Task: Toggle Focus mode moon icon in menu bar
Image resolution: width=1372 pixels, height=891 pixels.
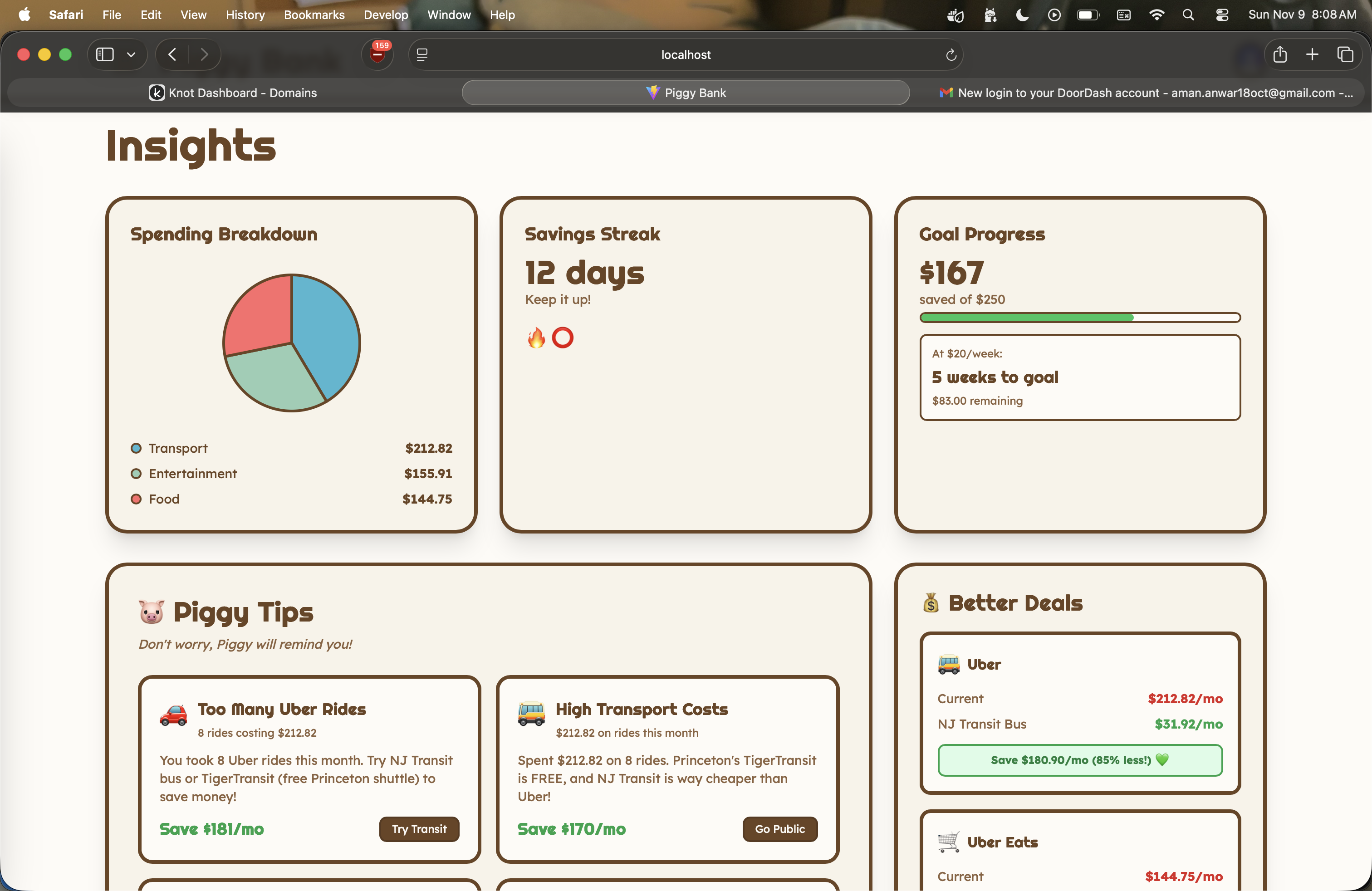Action: [1021, 15]
